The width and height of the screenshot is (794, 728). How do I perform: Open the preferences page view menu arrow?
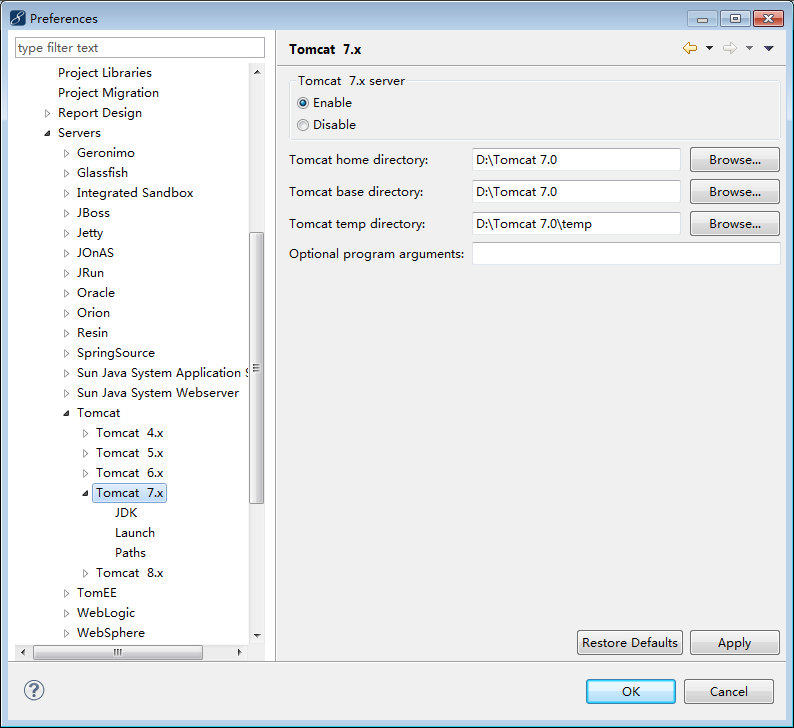(769, 48)
